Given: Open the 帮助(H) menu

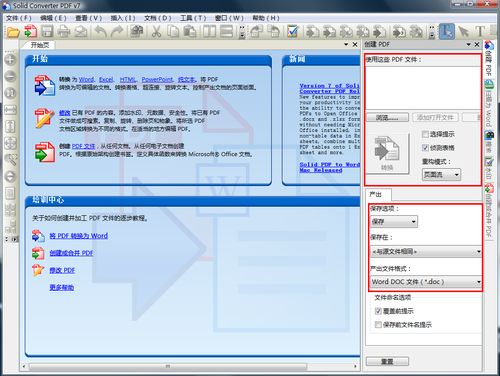Looking at the screenshot, I should [266, 18].
